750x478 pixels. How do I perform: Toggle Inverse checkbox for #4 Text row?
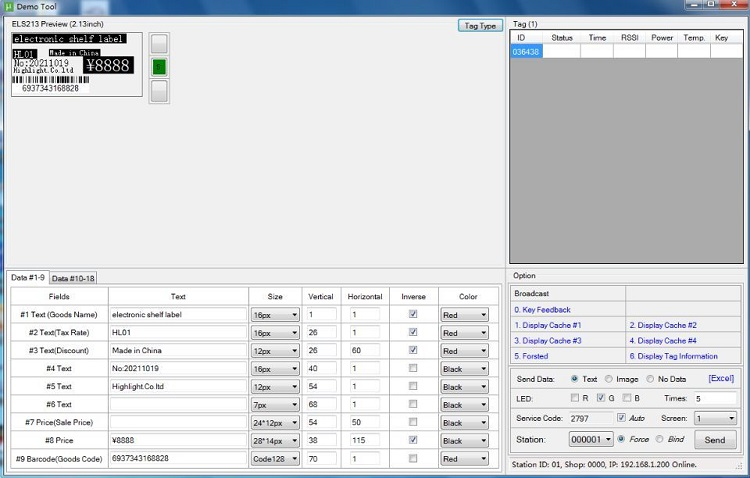tap(413, 369)
